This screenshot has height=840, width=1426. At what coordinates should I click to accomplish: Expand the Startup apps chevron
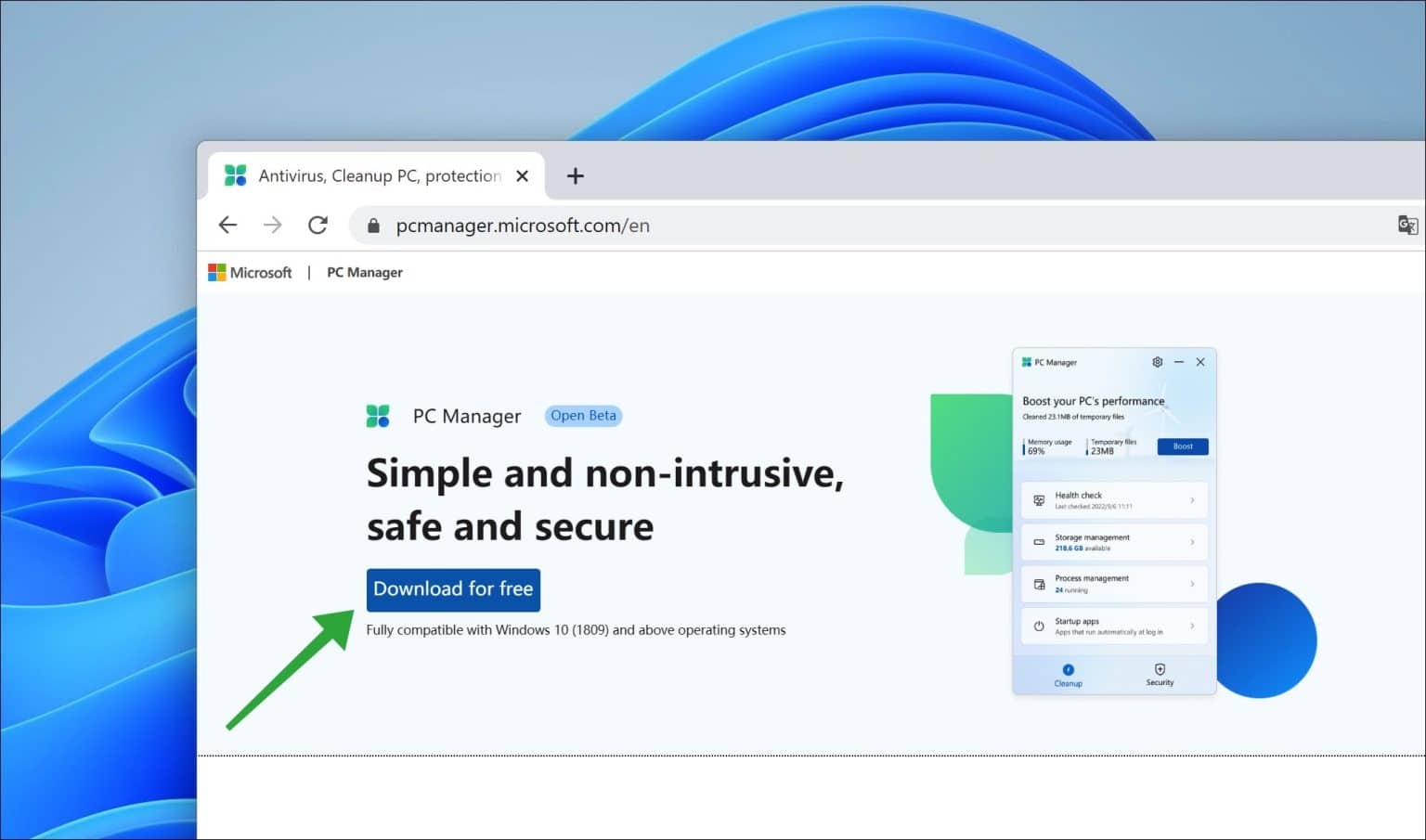pyautogui.click(x=1192, y=625)
